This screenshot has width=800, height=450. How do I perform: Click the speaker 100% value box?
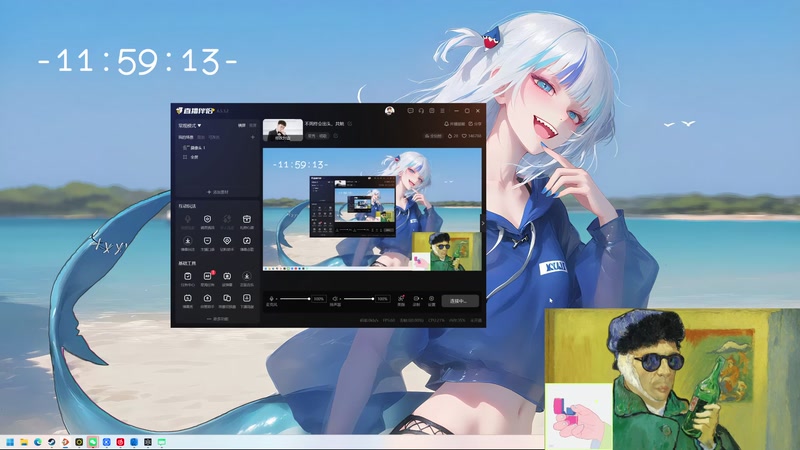coord(383,299)
